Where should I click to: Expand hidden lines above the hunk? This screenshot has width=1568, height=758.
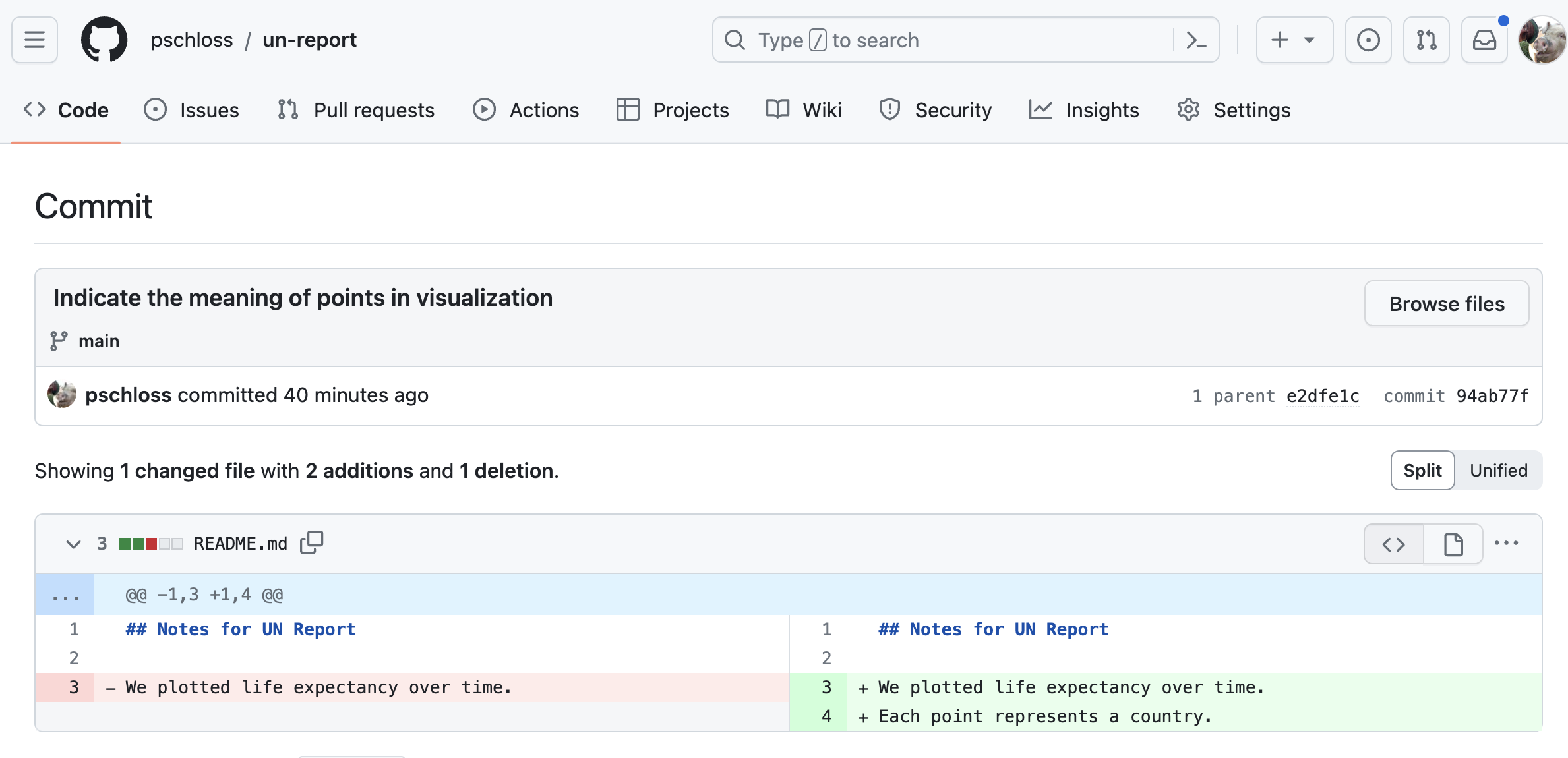[x=65, y=595]
